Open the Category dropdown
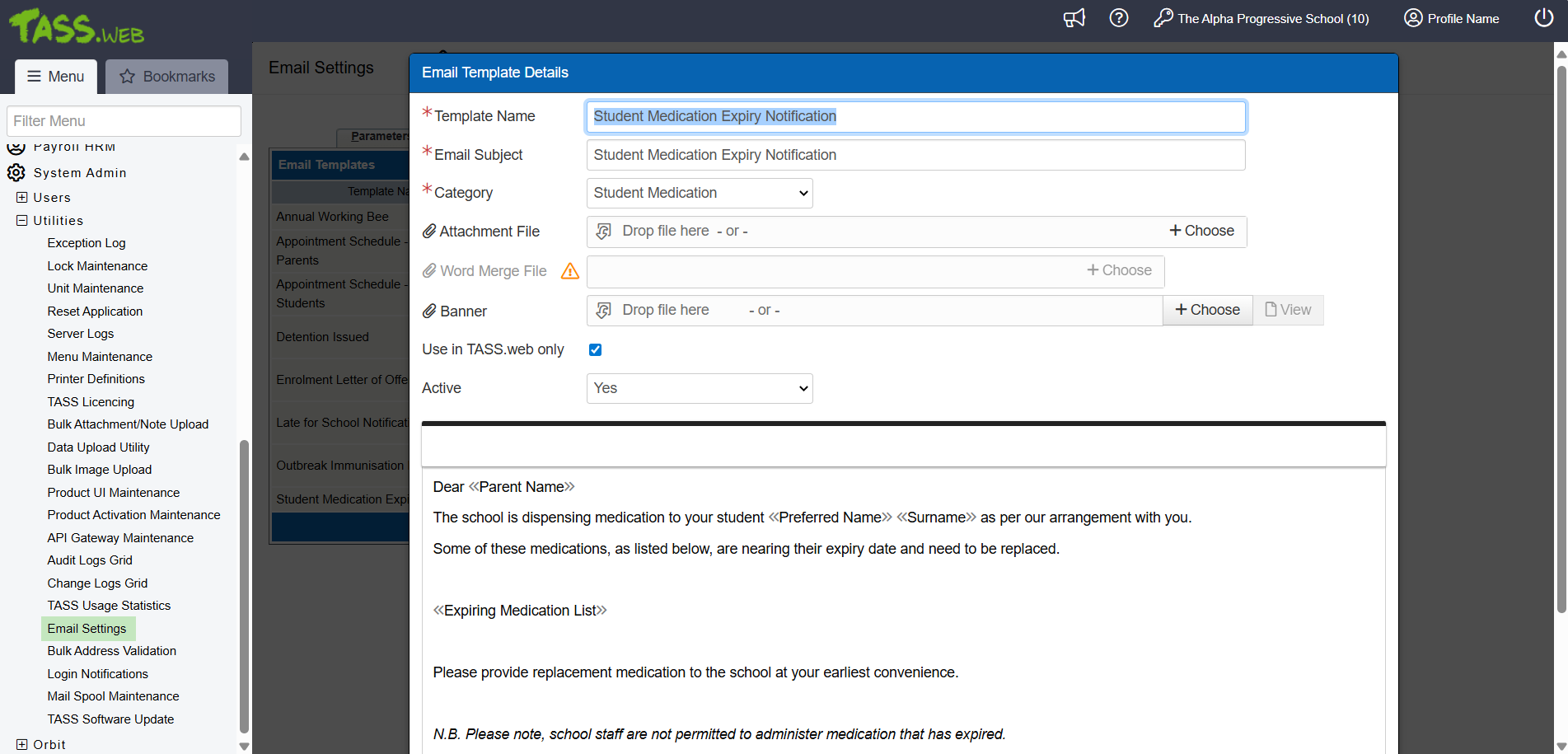Screen dimensions: 1568x754 pos(699,193)
